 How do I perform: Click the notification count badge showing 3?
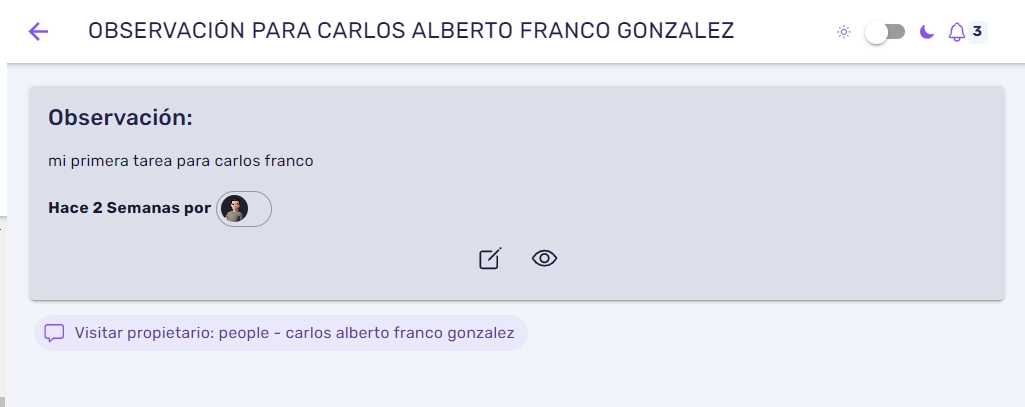click(x=977, y=31)
